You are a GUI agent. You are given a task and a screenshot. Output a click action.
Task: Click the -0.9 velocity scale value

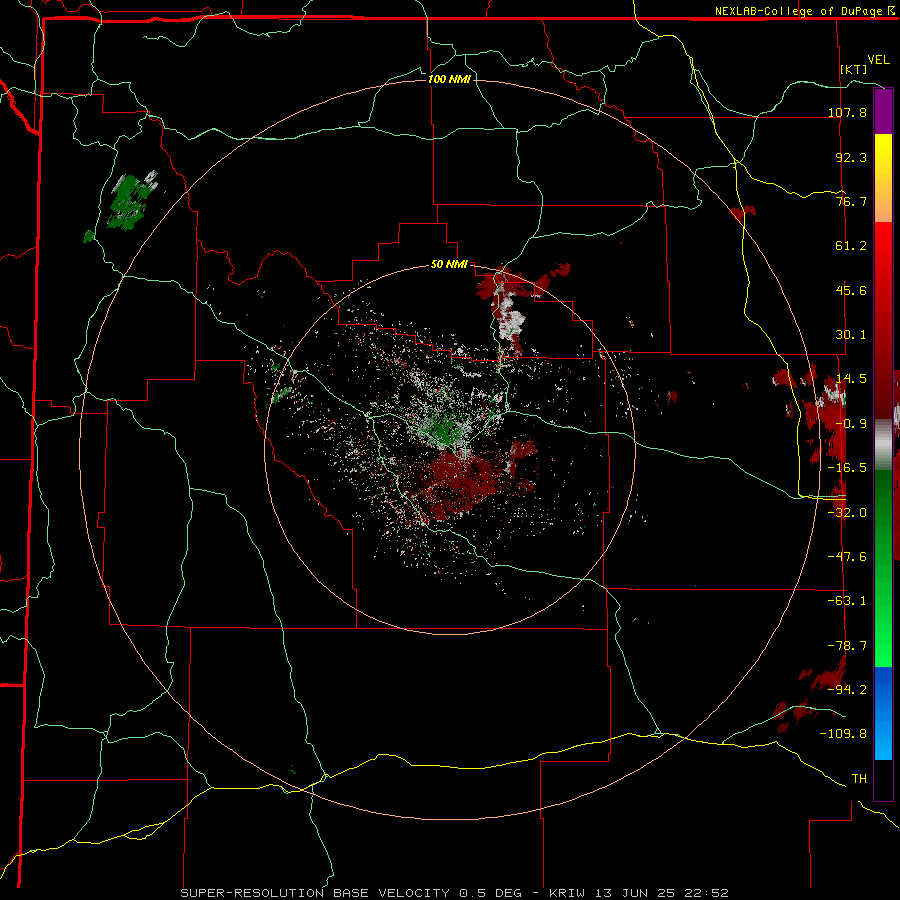point(851,424)
